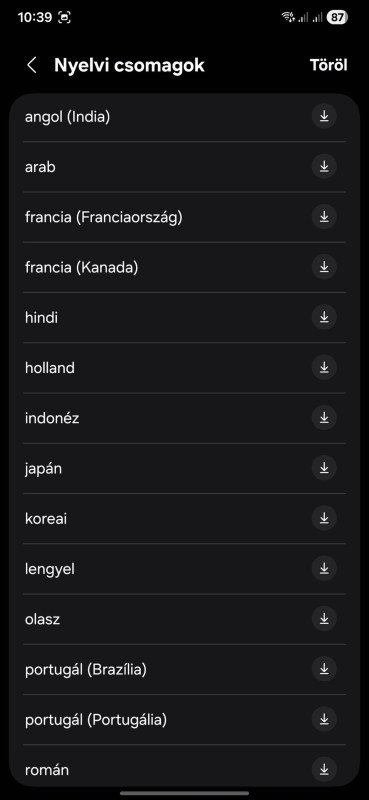Download the japán language pack

[x=324, y=468]
